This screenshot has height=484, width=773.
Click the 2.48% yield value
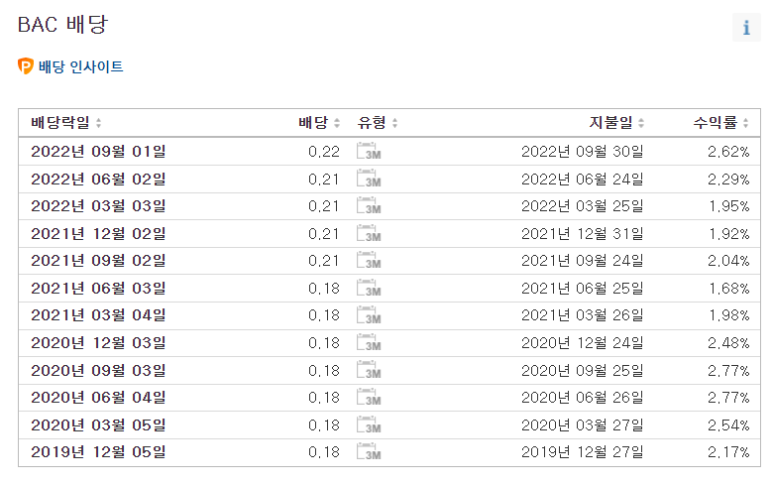coord(729,344)
